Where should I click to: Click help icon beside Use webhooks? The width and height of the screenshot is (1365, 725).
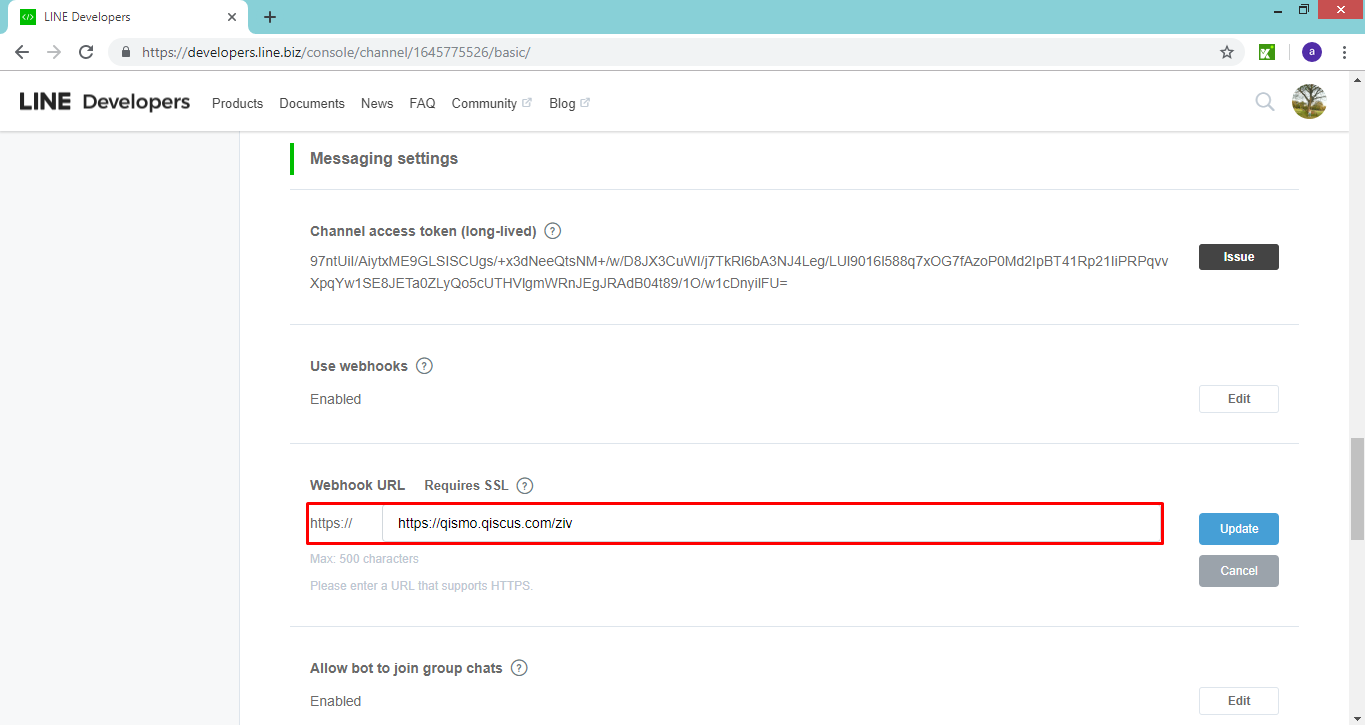click(x=424, y=366)
